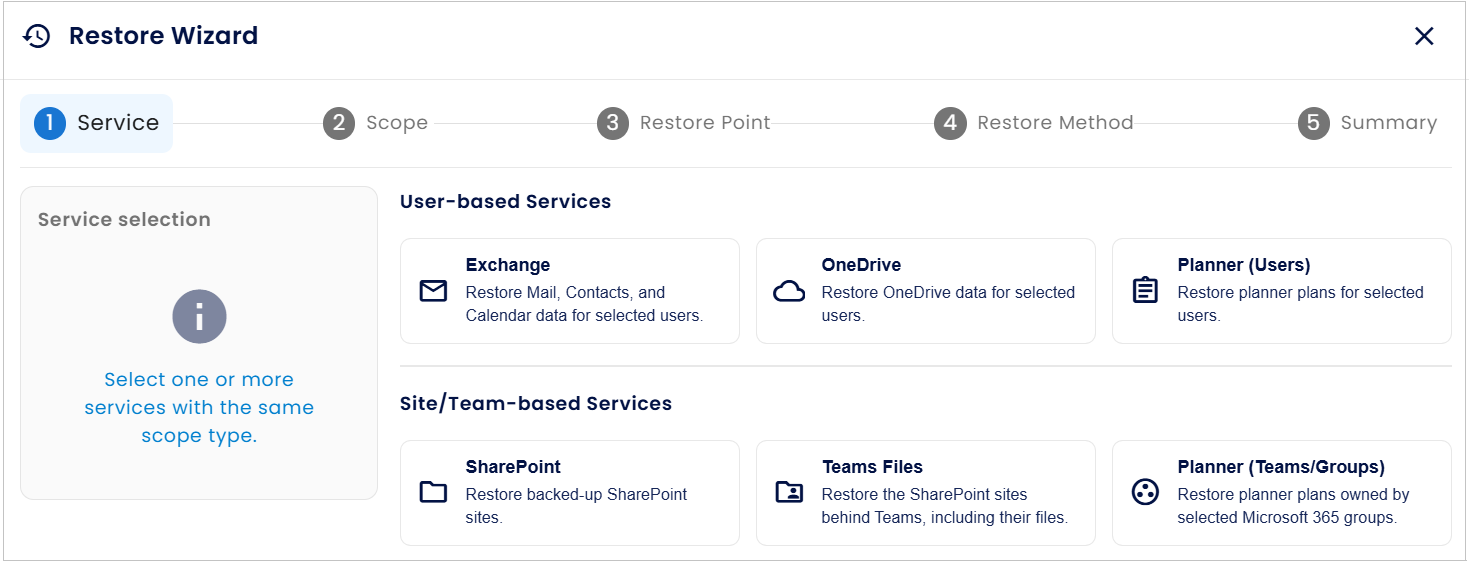Click 'Restore the SharePoint sites behind Teams' text
Screen dimensions: 1469x561
[x=945, y=506]
